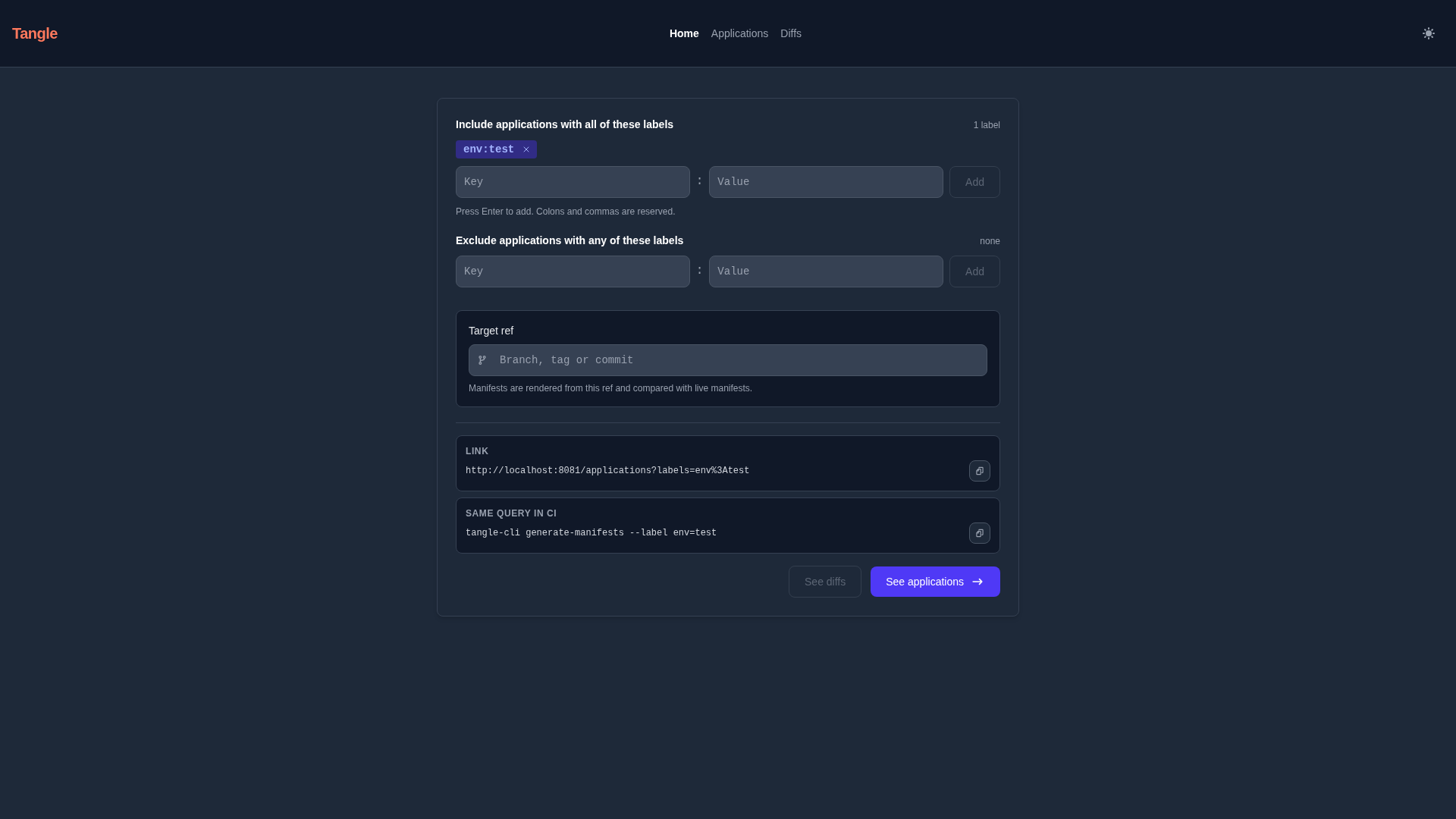Focus the include labels Key field
1456x819 pixels.
pos(573,182)
